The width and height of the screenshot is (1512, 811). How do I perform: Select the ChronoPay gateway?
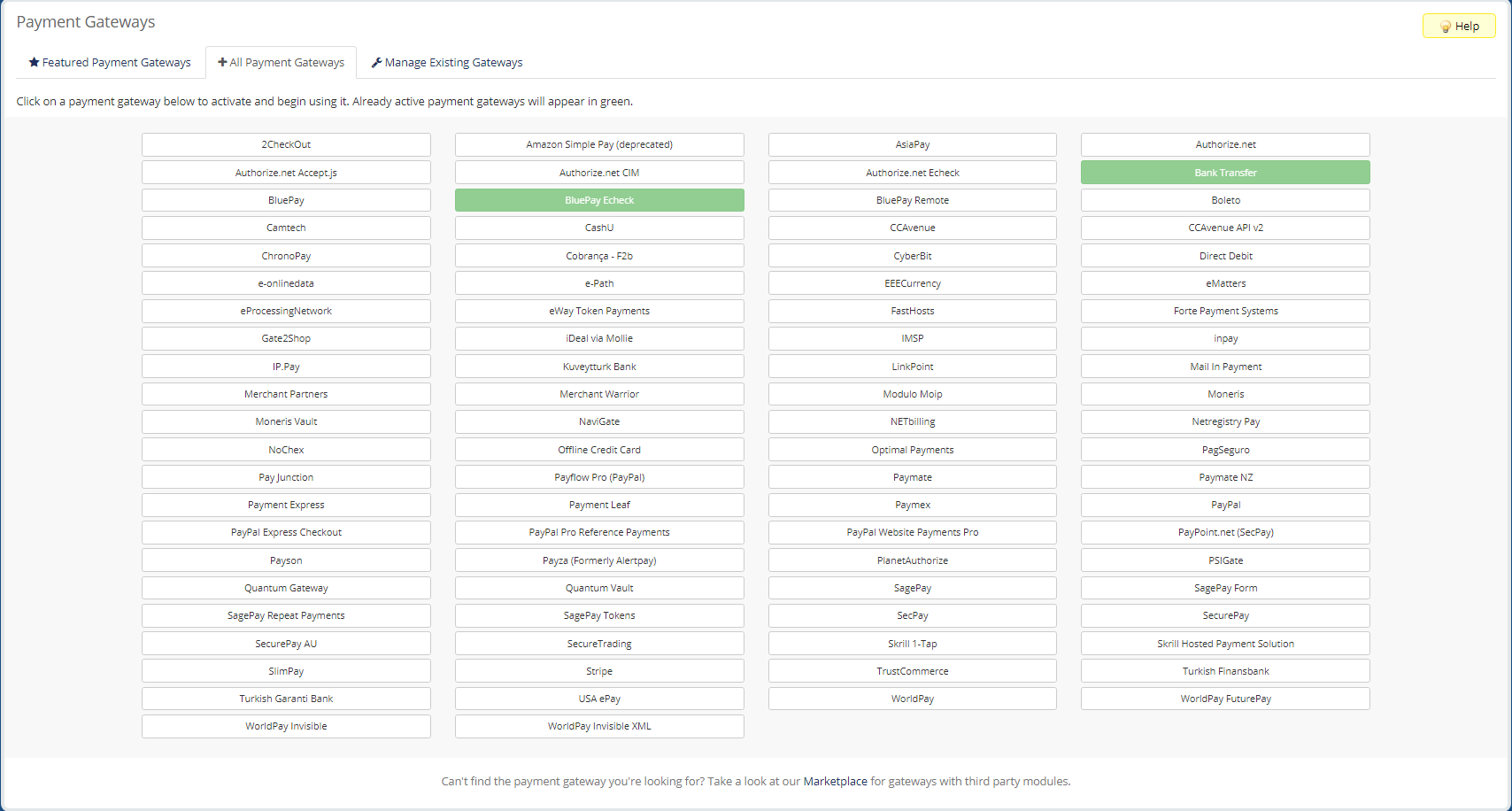coord(286,256)
